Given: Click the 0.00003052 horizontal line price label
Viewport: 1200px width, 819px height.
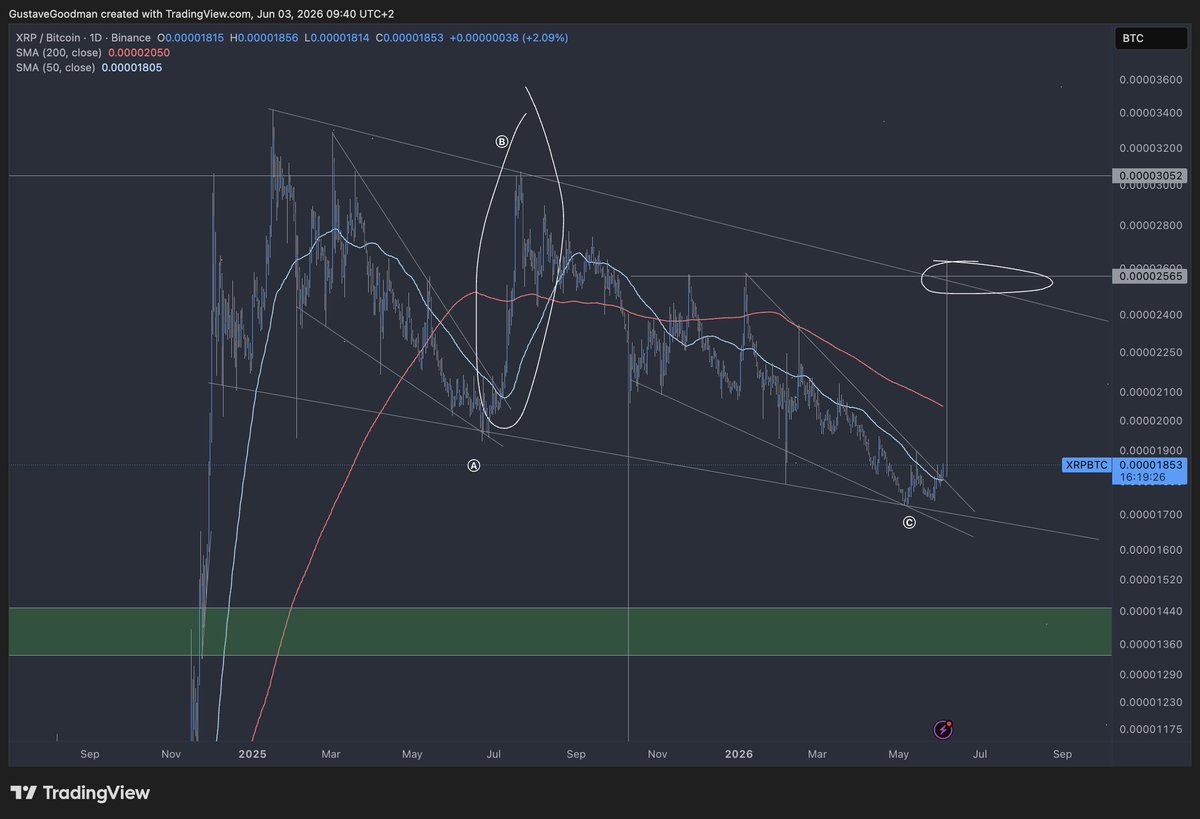Looking at the screenshot, I should (1151, 175).
